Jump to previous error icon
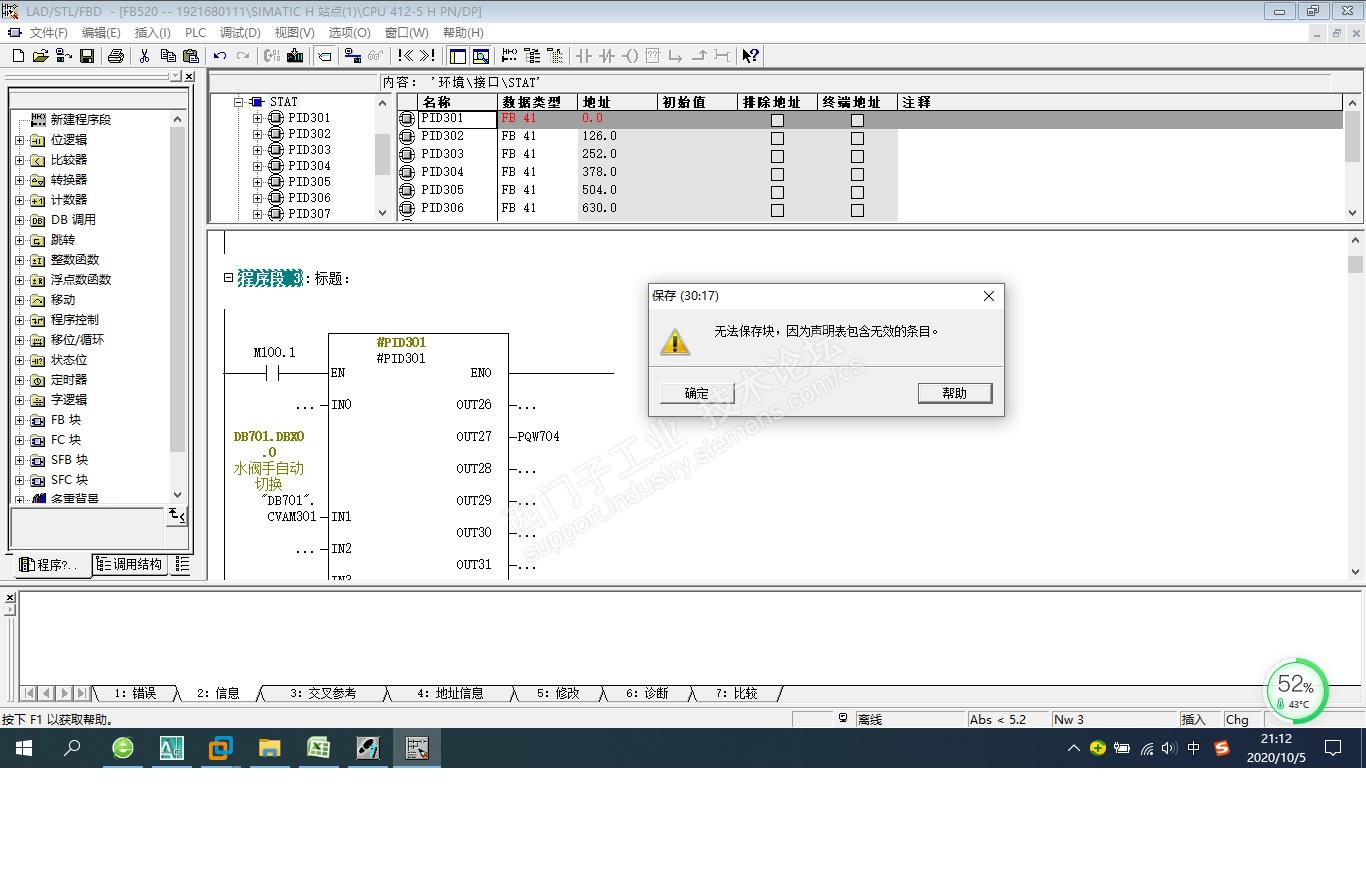Screen dimensions: 1366x888 [404, 56]
